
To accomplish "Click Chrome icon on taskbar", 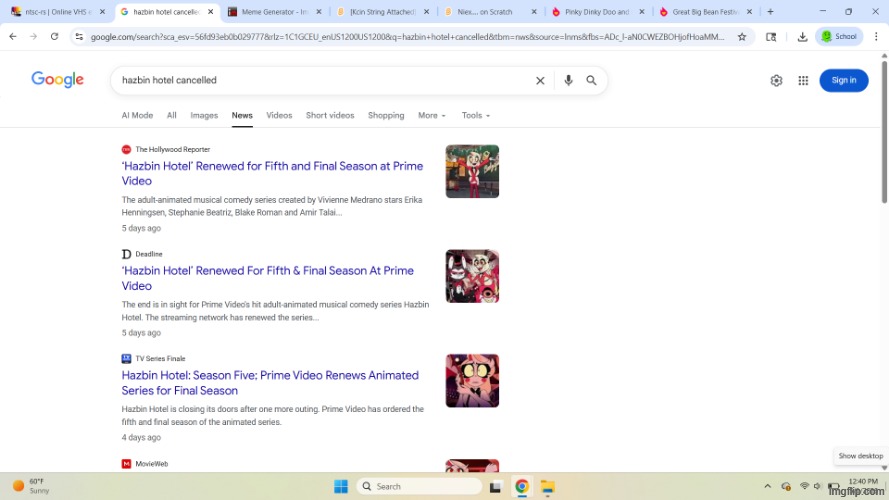I will click(522, 486).
